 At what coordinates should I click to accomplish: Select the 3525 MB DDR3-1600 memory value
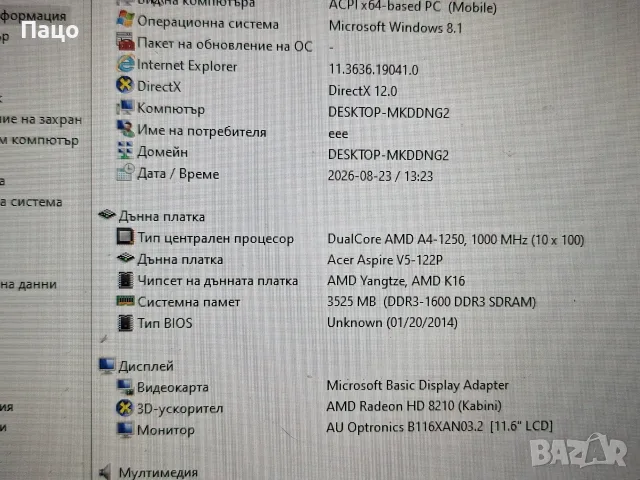coord(431,302)
